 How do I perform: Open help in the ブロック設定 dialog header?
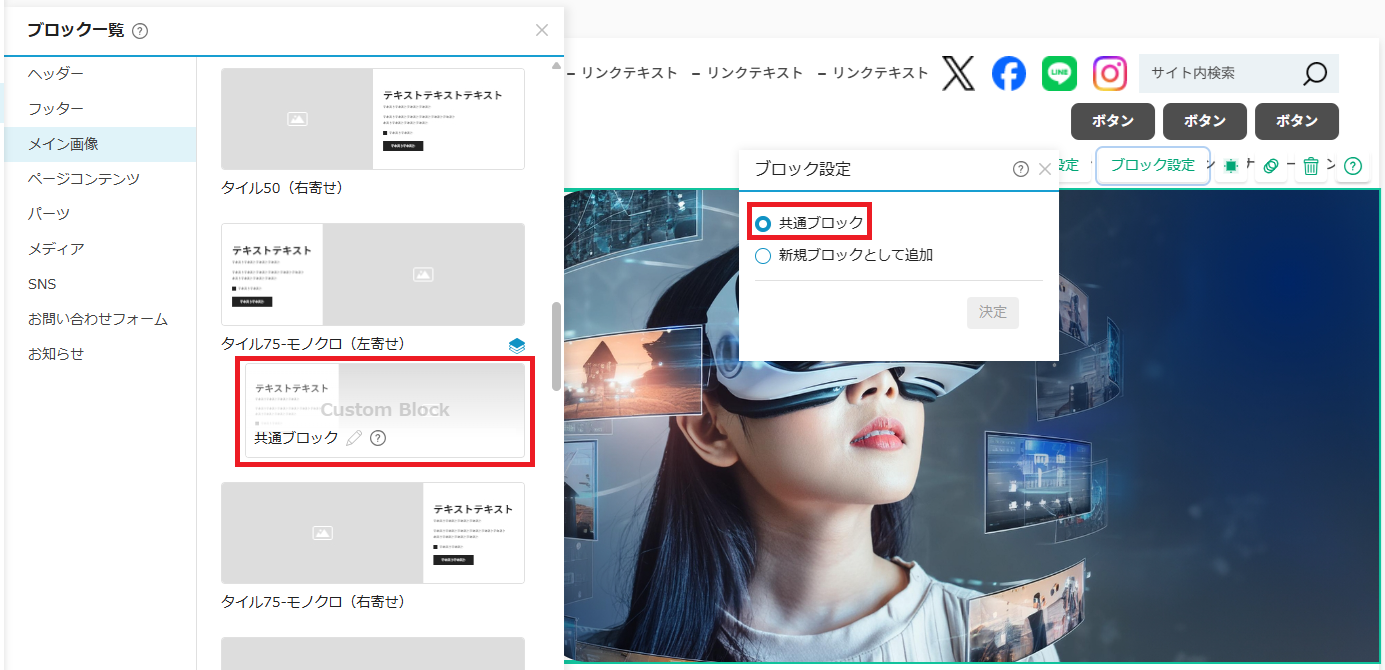(1021, 169)
